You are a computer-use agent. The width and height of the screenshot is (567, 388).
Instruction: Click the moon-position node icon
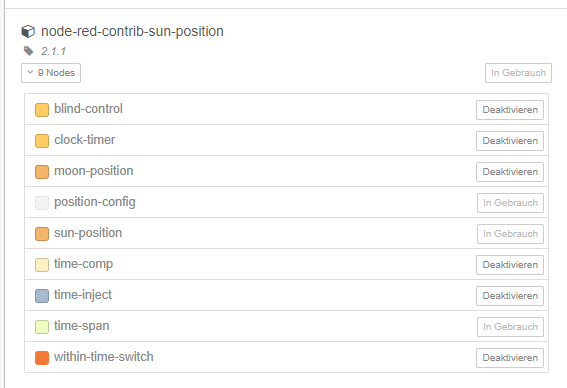point(42,172)
